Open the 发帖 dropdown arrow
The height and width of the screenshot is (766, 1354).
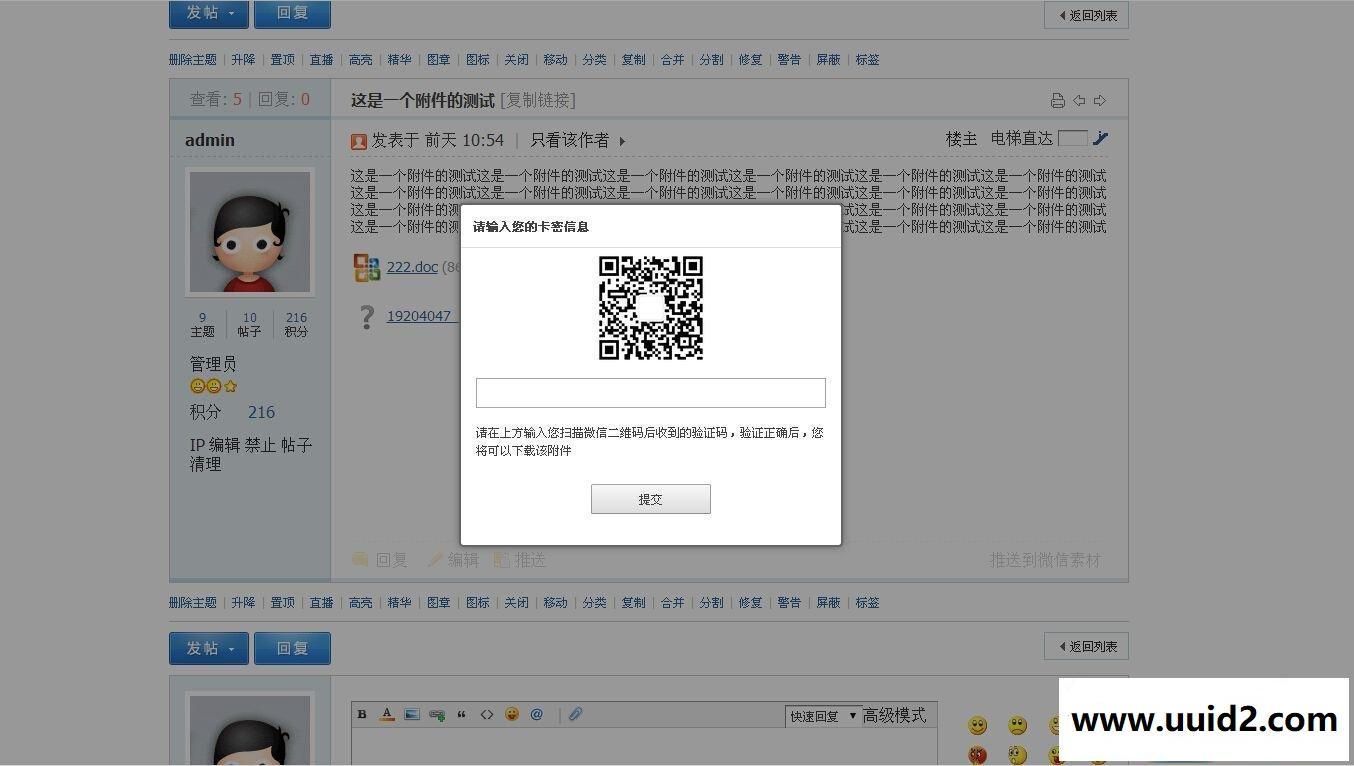click(232, 13)
